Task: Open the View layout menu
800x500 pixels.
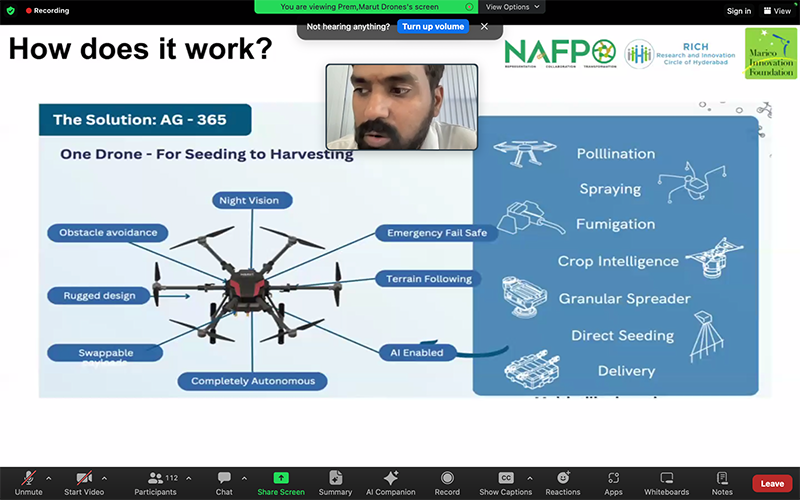Action: click(776, 11)
